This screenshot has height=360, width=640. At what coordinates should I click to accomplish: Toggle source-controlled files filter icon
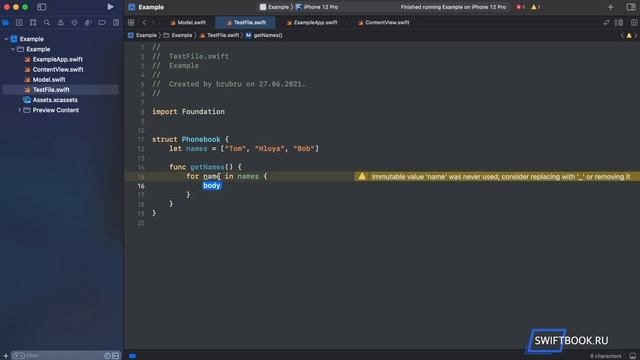(116, 356)
